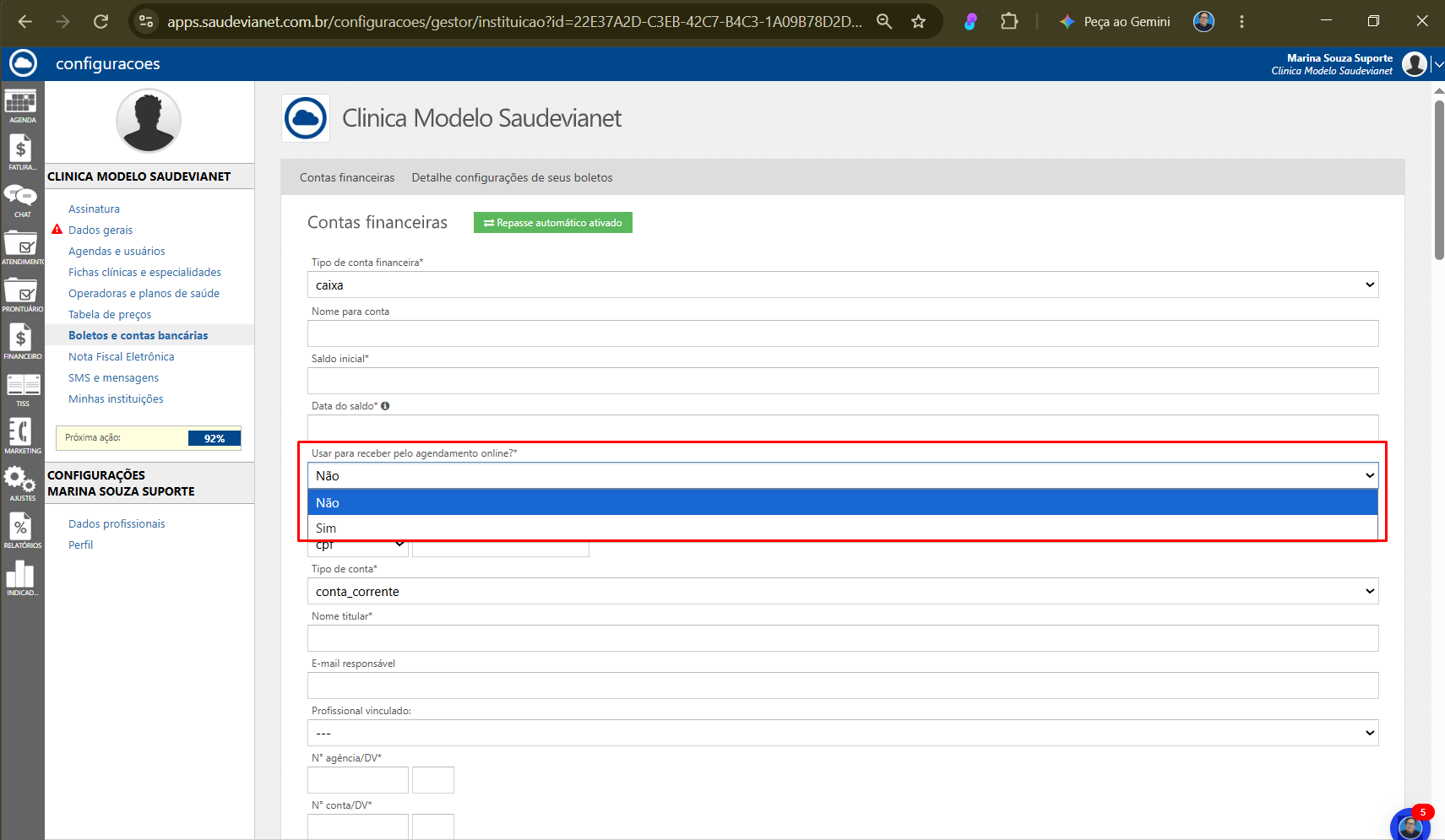Click the Saldo inicial input field

[x=843, y=381]
